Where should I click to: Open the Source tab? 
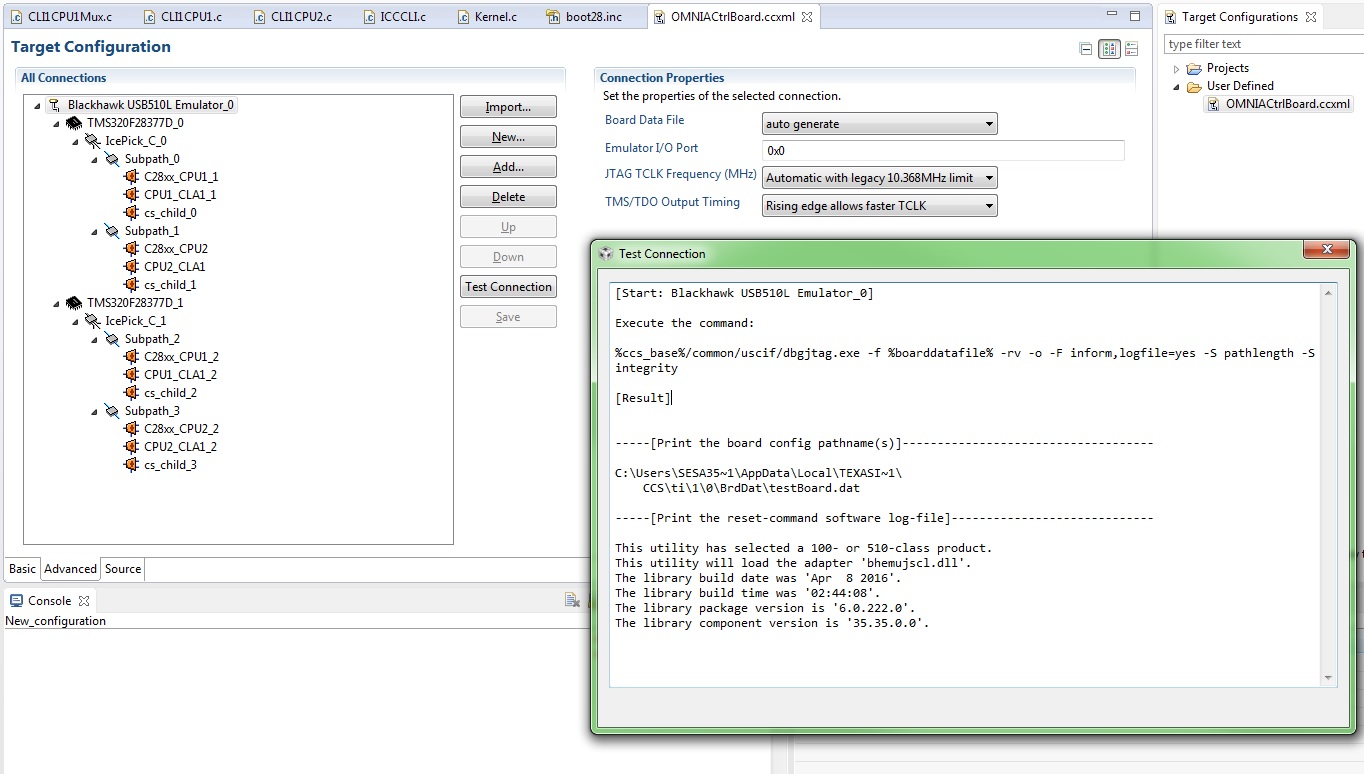point(123,569)
